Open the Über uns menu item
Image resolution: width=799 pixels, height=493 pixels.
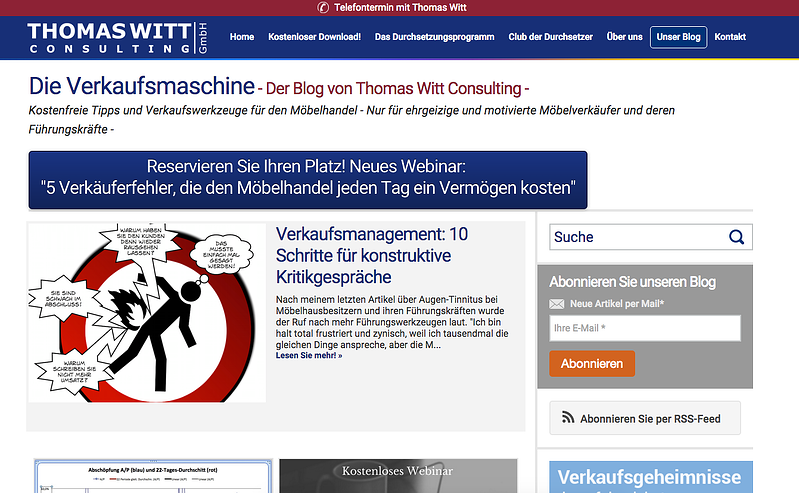[624, 37]
